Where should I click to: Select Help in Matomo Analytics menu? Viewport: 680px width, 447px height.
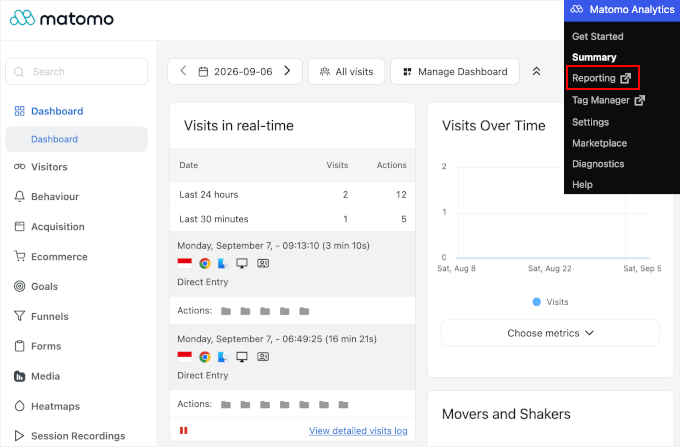582,185
